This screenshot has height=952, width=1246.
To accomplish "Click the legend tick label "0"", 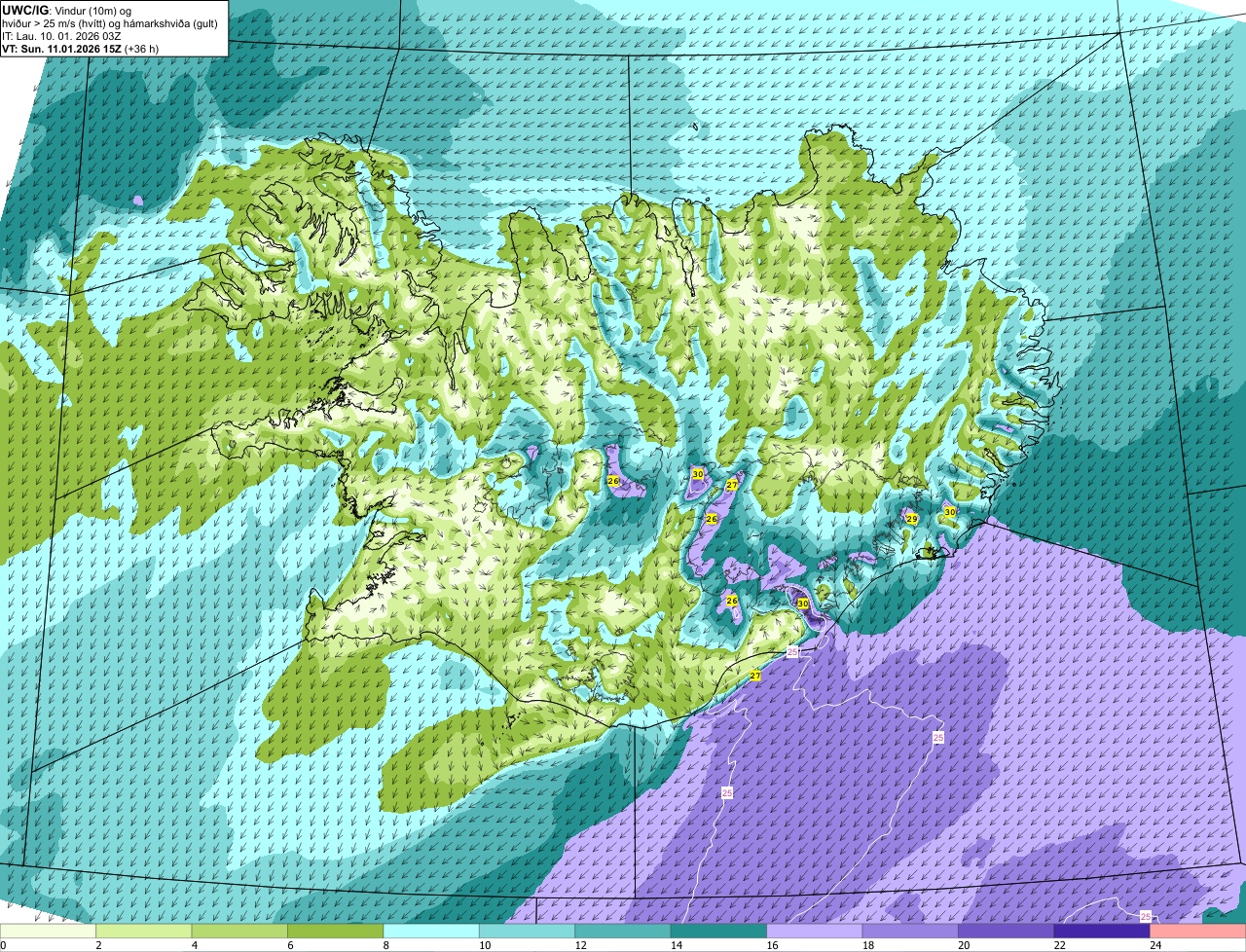I will (3, 945).
